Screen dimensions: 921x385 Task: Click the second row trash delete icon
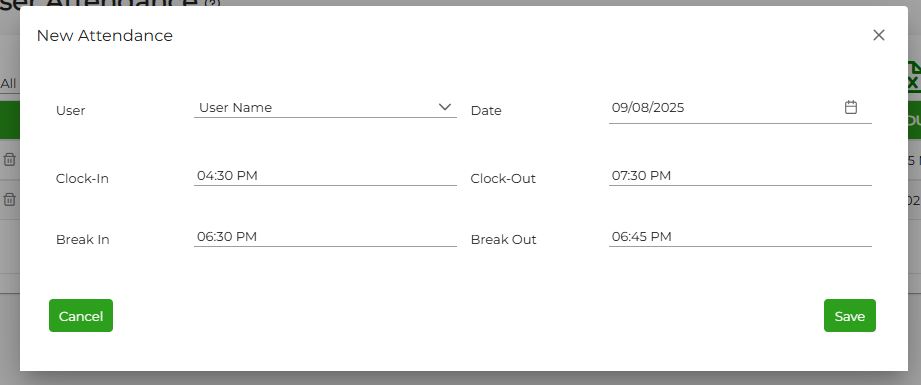(9, 200)
